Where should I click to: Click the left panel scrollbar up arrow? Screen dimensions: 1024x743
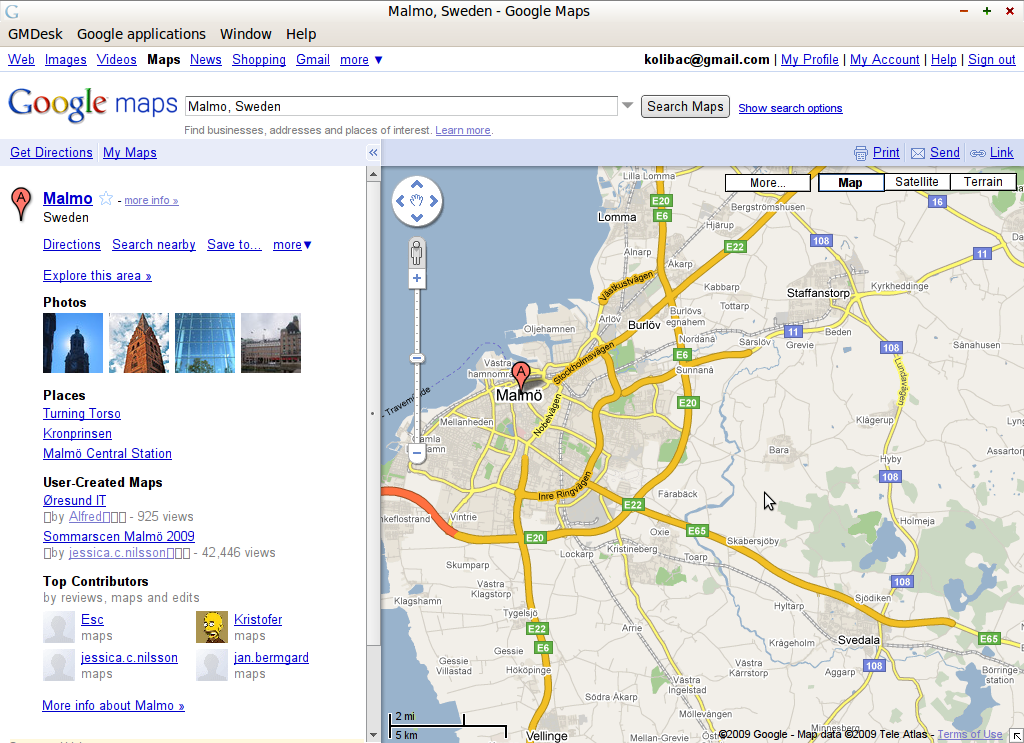(374, 174)
